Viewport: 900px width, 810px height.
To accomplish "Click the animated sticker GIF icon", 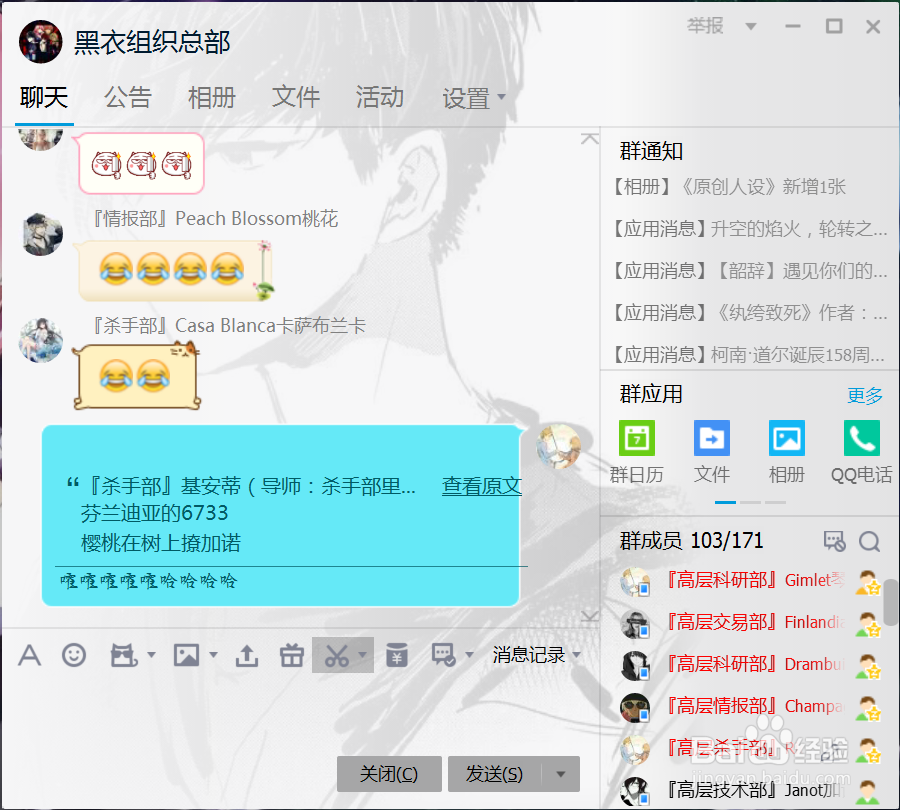I will pos(124,655).
